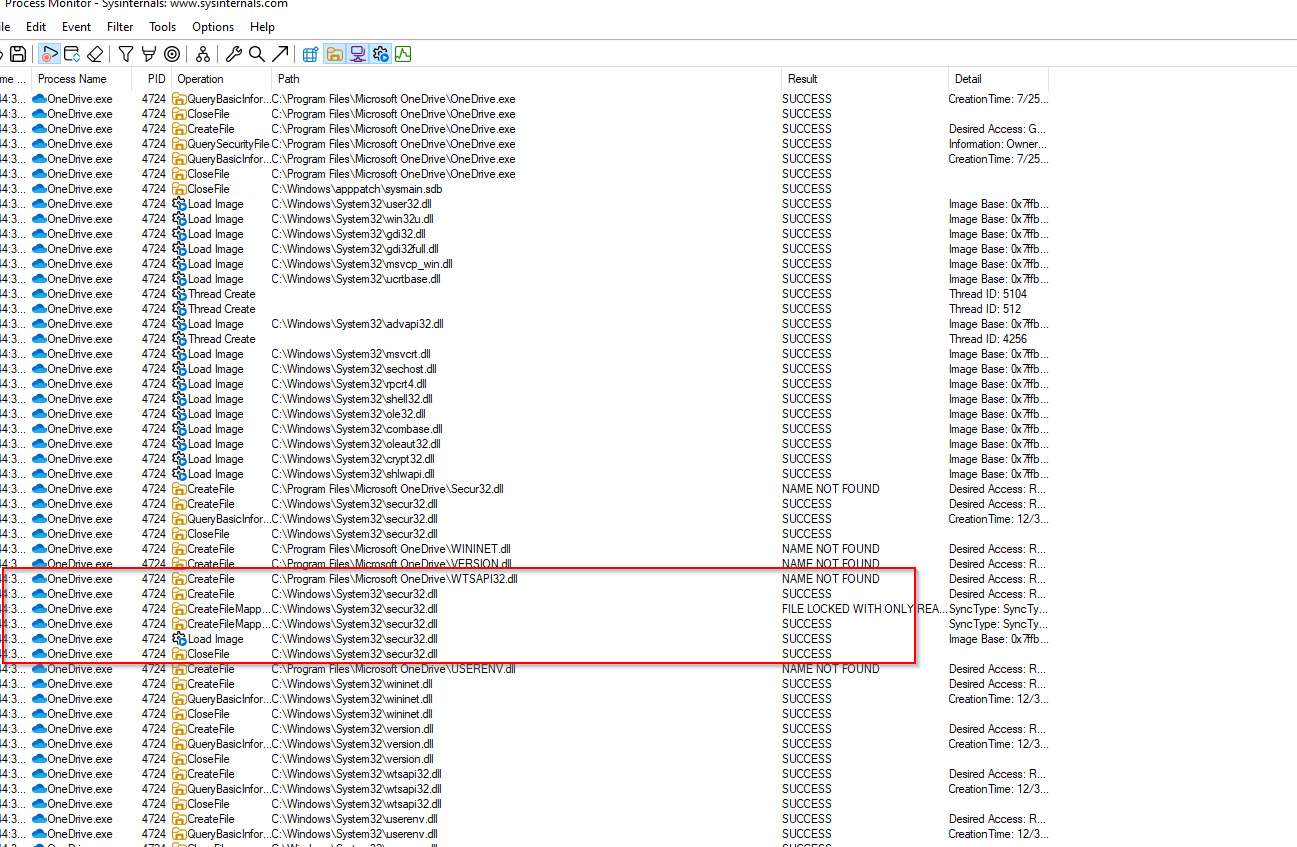
Task: Click the Find magnifier icon
Action: tap(257, 54)
